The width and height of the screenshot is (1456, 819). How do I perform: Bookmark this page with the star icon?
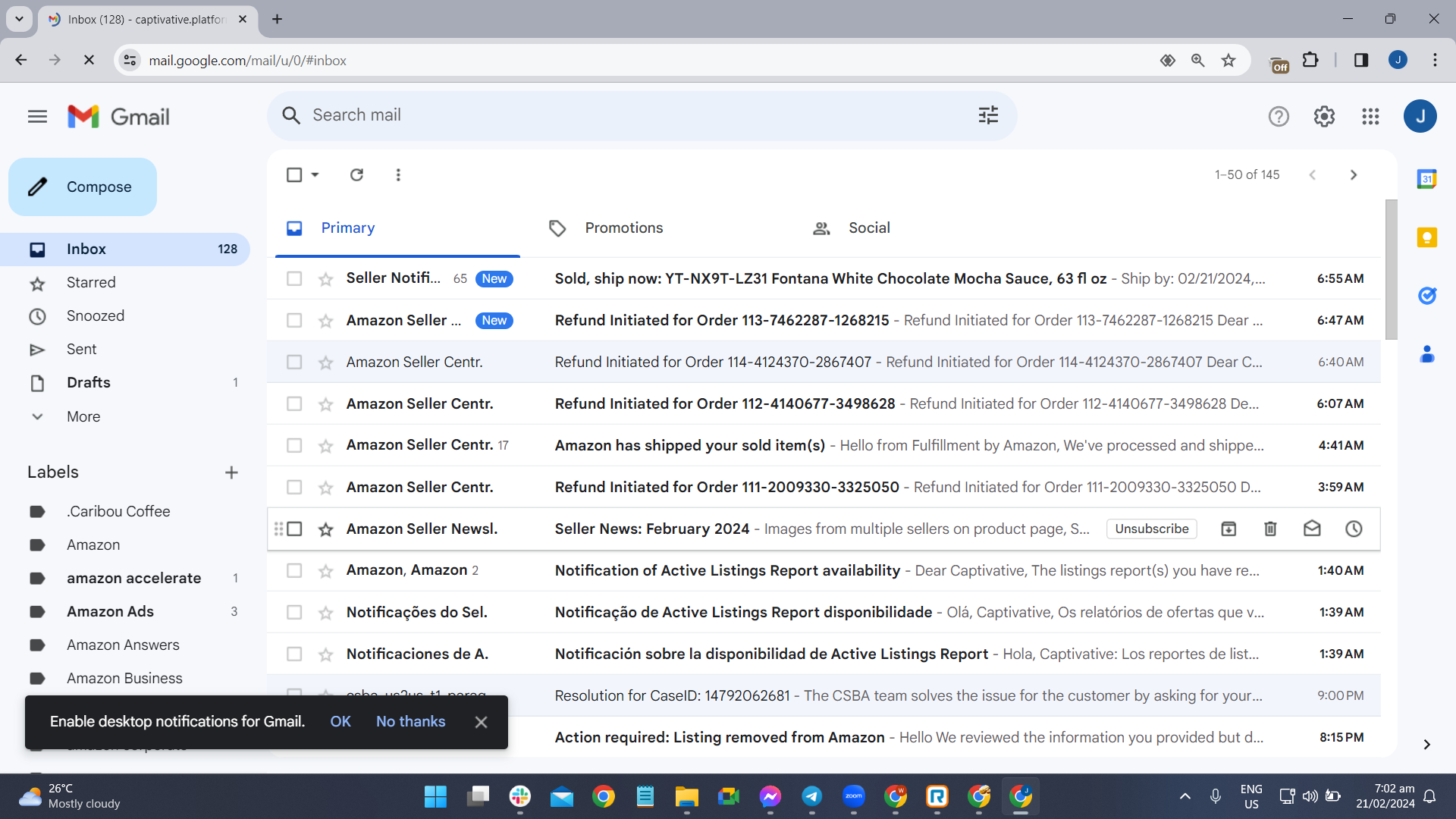click(1228, 61)
